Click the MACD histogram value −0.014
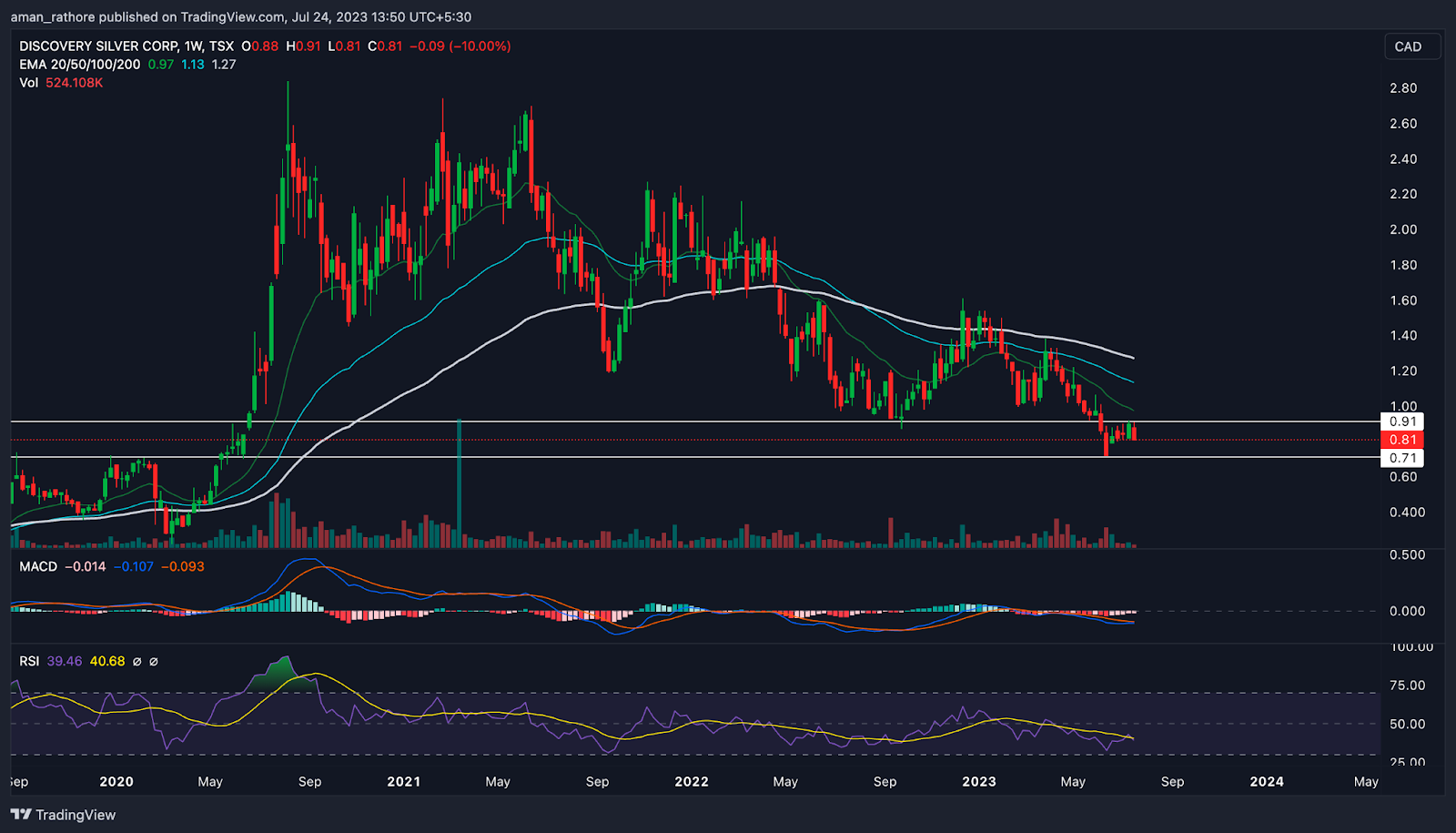This screenshot has height=833, width=1456. (x=85, y=566)
